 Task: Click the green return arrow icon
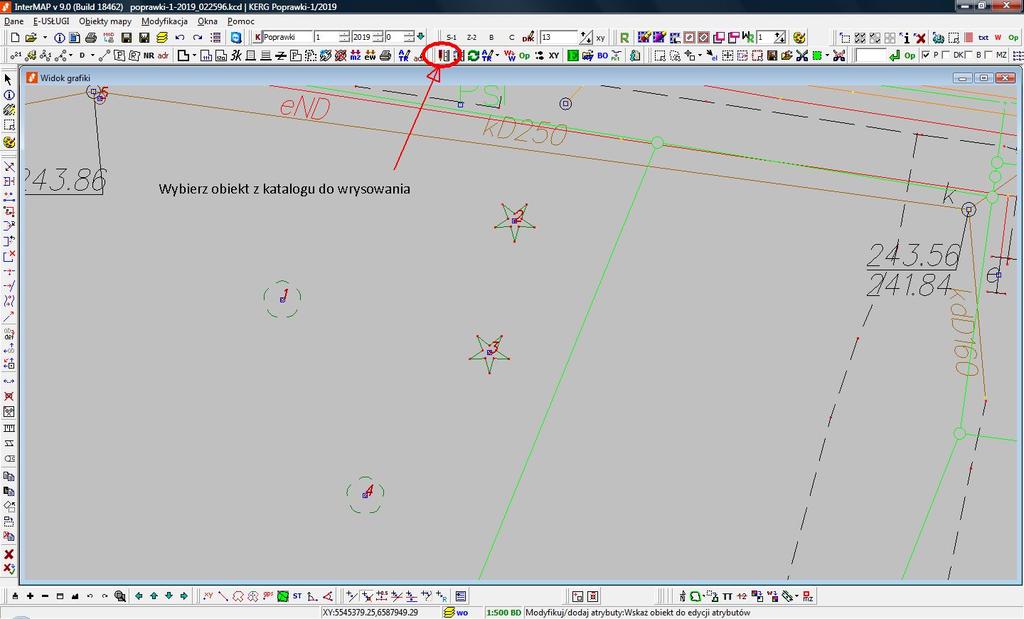coord(894,56)
